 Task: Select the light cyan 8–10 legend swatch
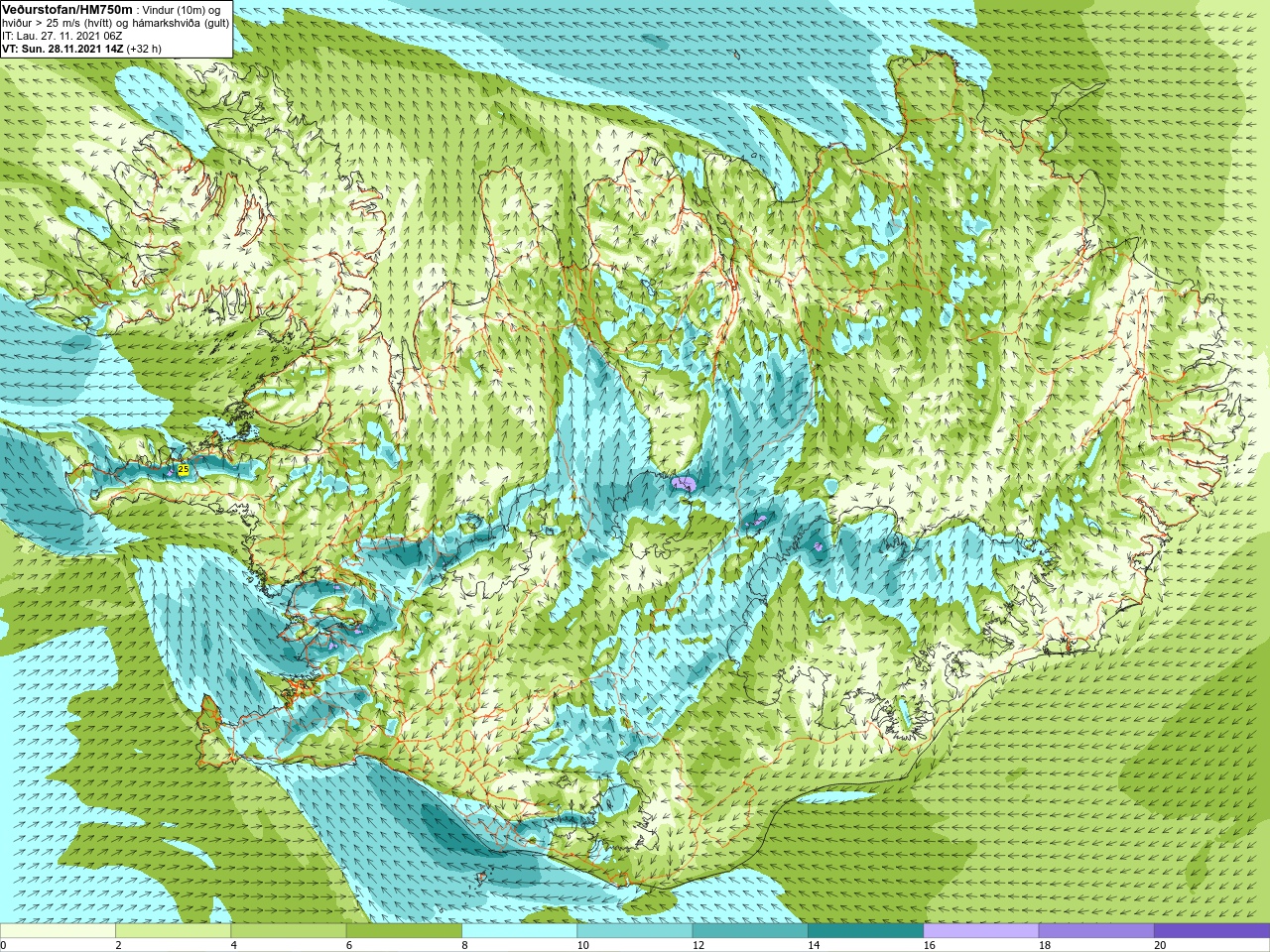(519, 931)
